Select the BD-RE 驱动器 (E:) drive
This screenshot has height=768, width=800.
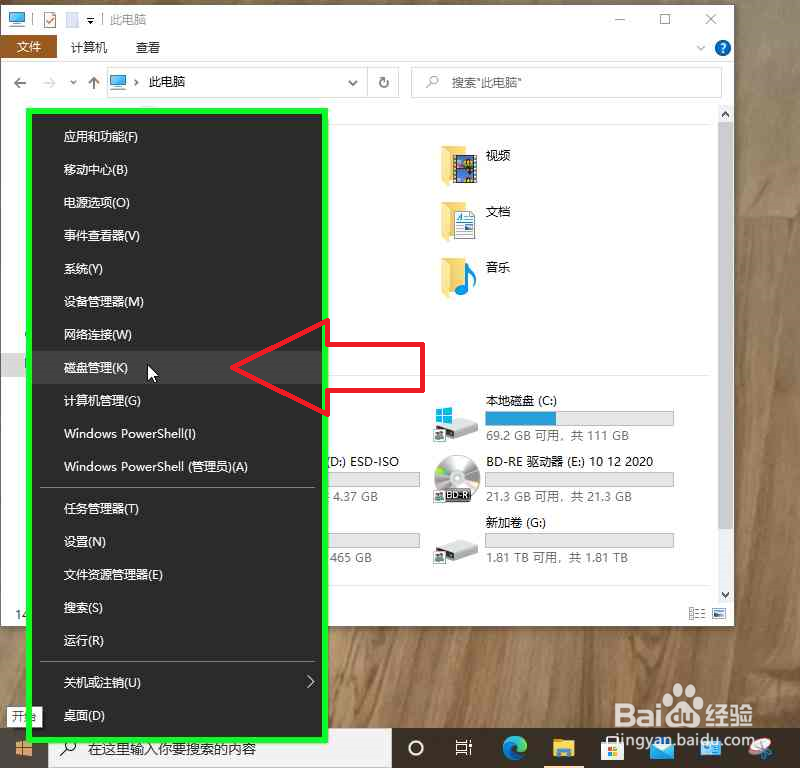(554, 479)
